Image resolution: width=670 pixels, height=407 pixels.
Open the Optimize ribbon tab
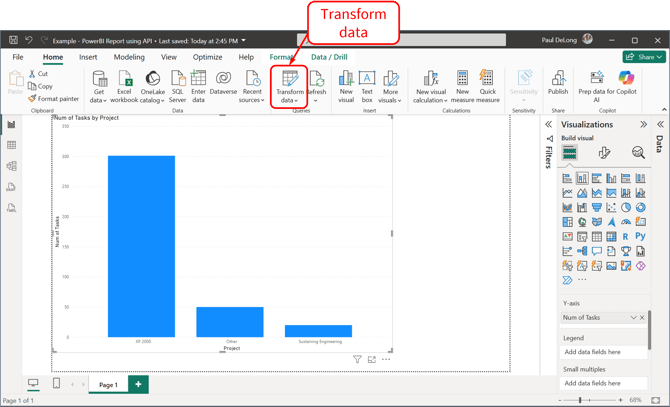(207, 57)
